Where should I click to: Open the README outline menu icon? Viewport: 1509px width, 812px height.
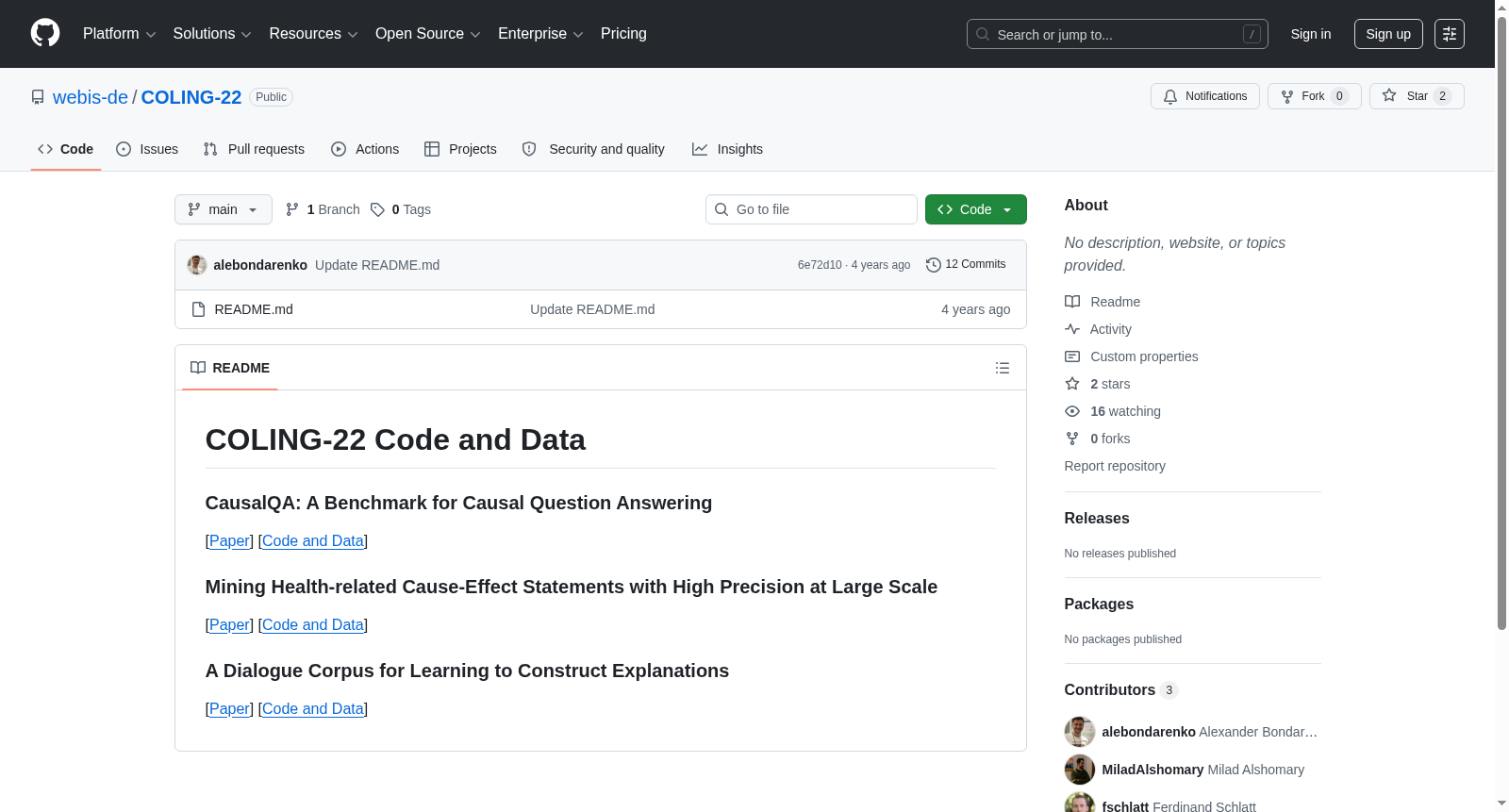[x=1003, y=368]
